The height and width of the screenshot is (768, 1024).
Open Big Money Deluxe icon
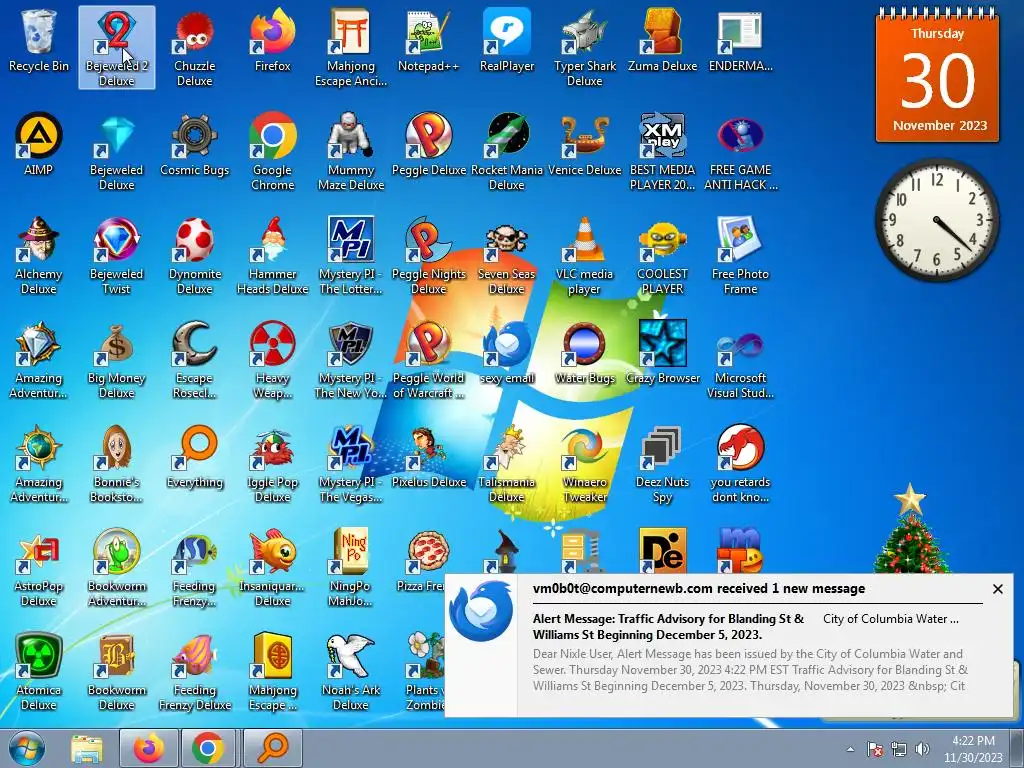click(116, 359)
